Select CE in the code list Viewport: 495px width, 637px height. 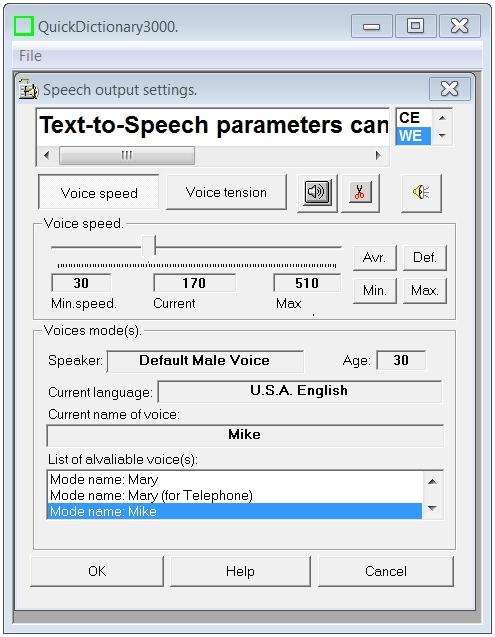[x=413, y=118]
